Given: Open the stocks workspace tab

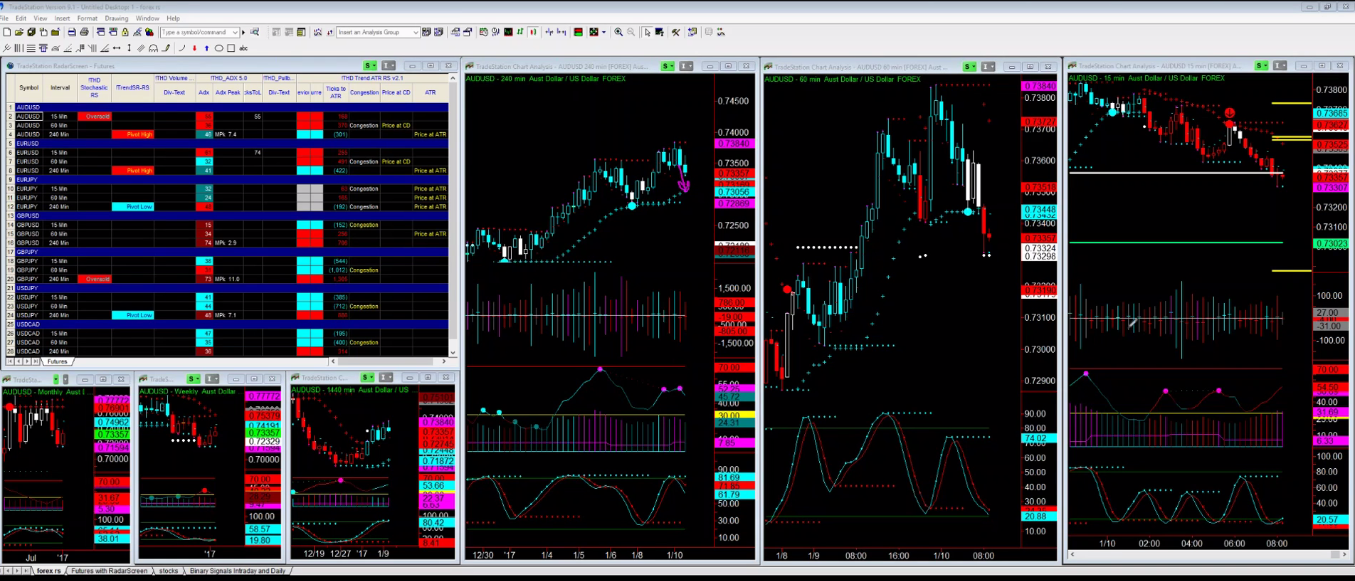Looking at the screenshot, I should click(168, 570).
